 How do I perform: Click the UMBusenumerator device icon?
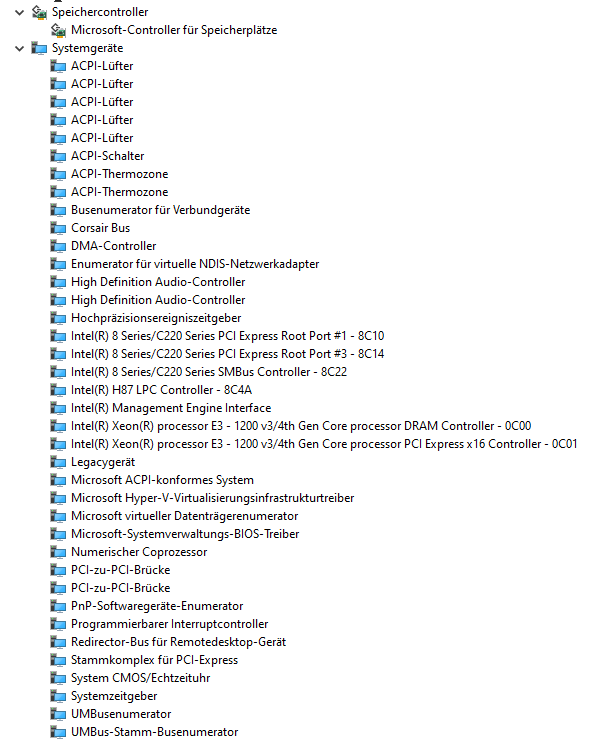pyautogui.click(x=58, y=714)
